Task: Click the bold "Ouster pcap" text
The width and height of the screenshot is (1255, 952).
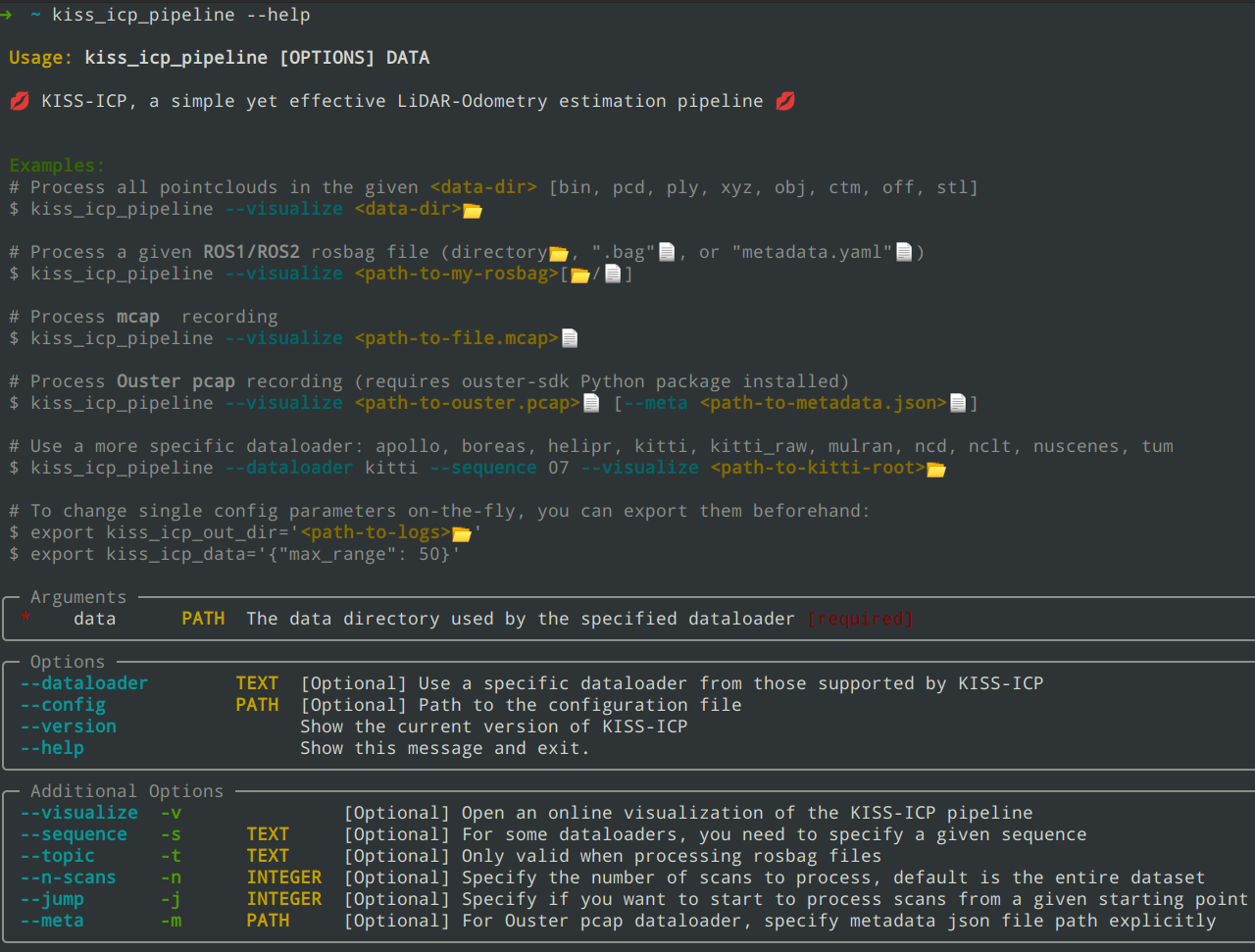Action: pos(176,381)
